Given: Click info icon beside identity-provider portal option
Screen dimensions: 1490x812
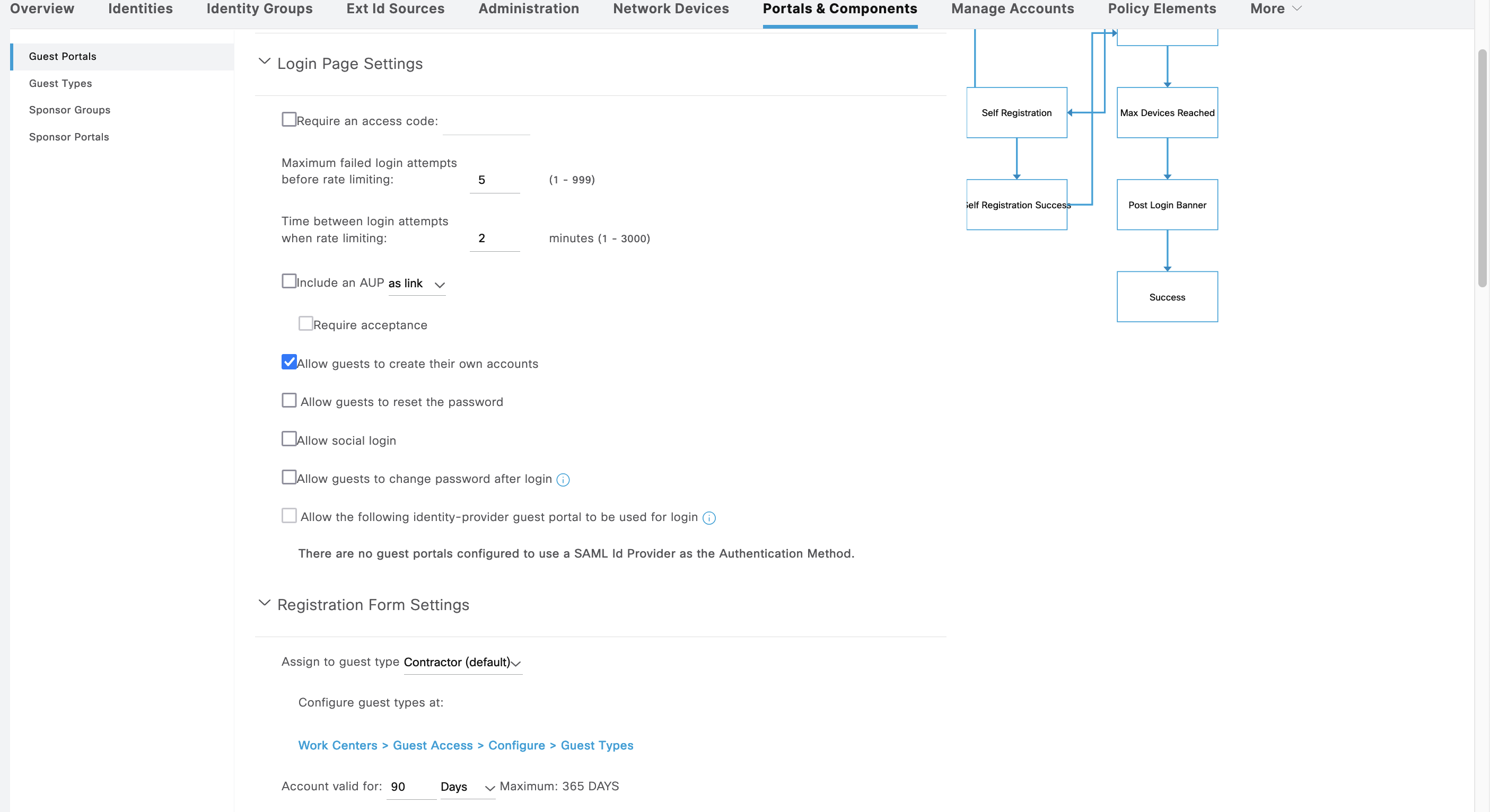Looking at the screenshot, I should point(708,518).
